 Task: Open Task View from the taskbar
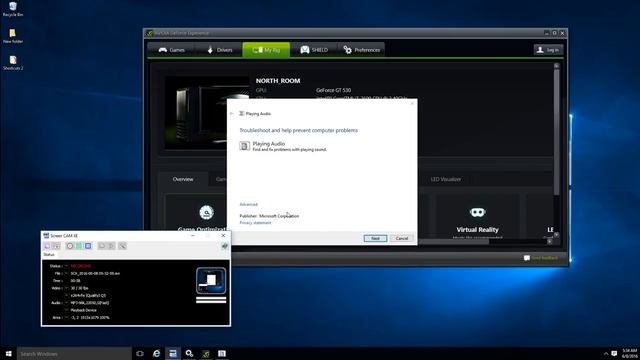140,353
